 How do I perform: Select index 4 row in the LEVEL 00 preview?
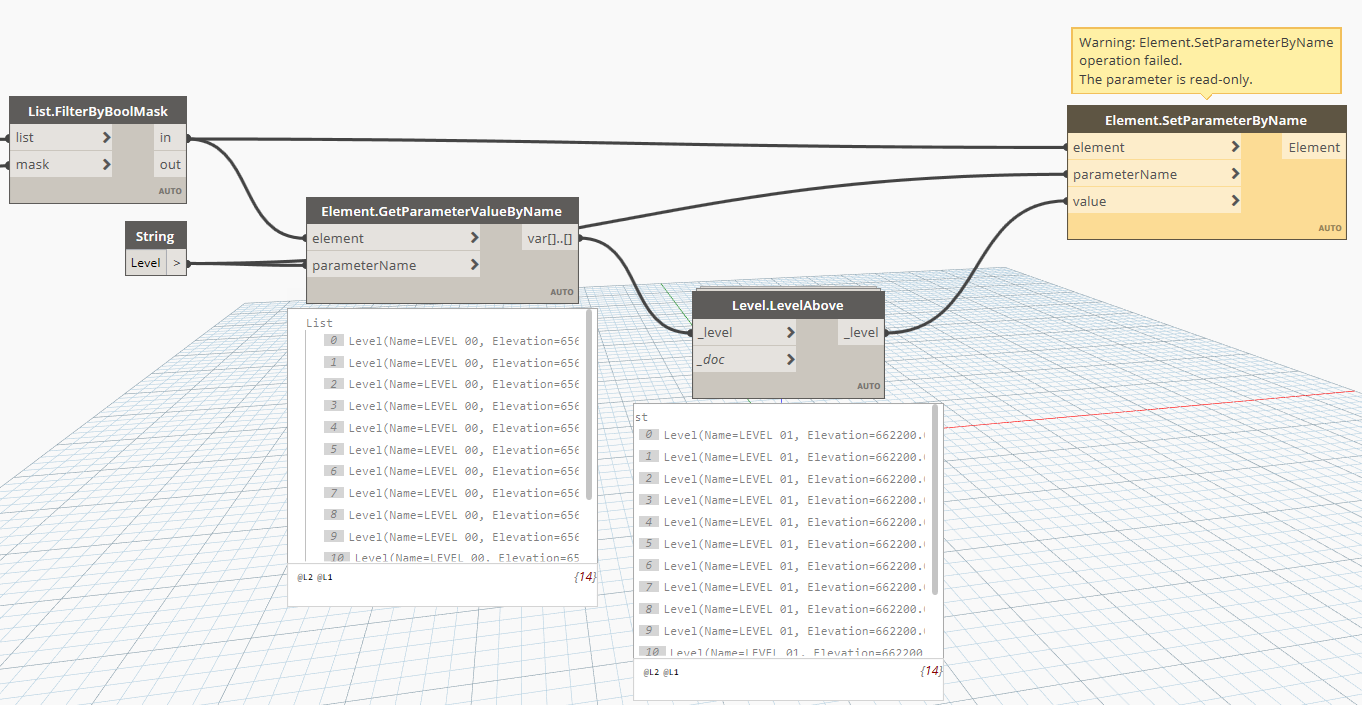(452, 428)
